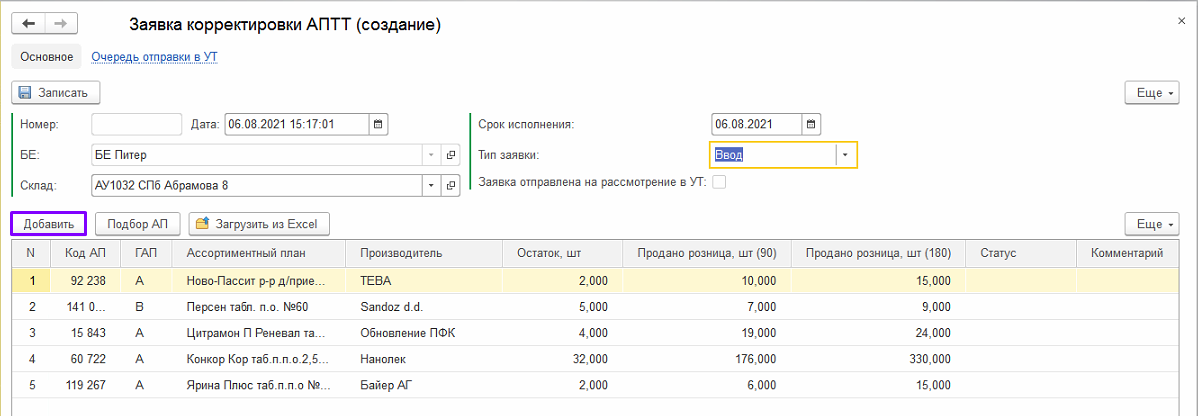Click open-form icon next to Склад field

pos(450,186)
